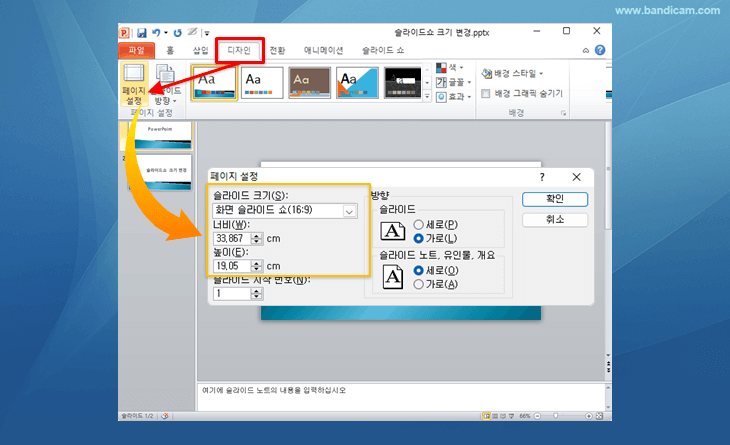Click the Undo arrow icon
Image resolution: width=730 pixels, height=445 pixels.
click(156, 33)
